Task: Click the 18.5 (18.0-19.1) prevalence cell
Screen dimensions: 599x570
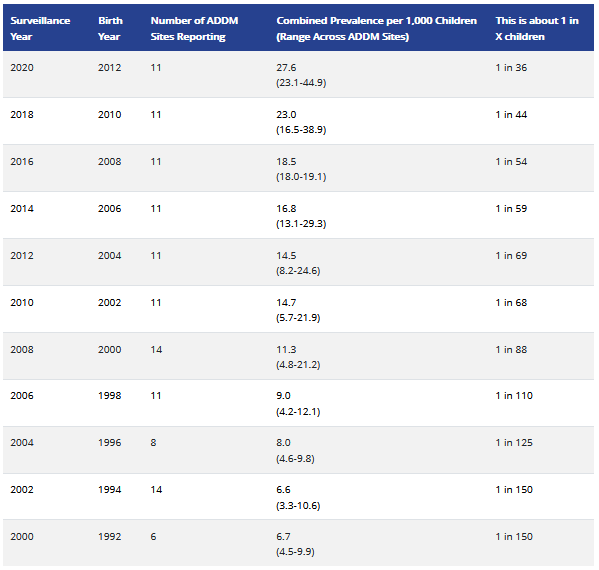Action: tap(301, 169)
